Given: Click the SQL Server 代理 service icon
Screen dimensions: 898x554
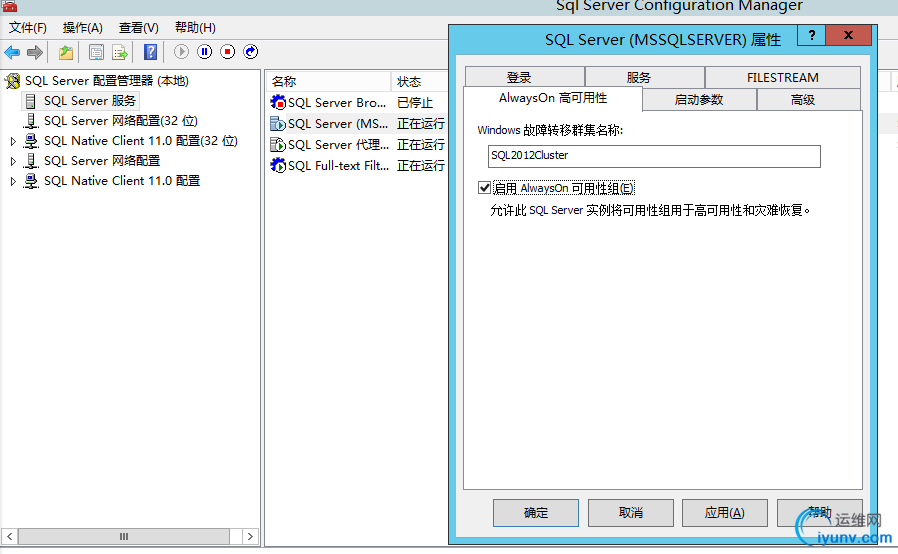Looking at the screenshot, I should coord(278,144).
